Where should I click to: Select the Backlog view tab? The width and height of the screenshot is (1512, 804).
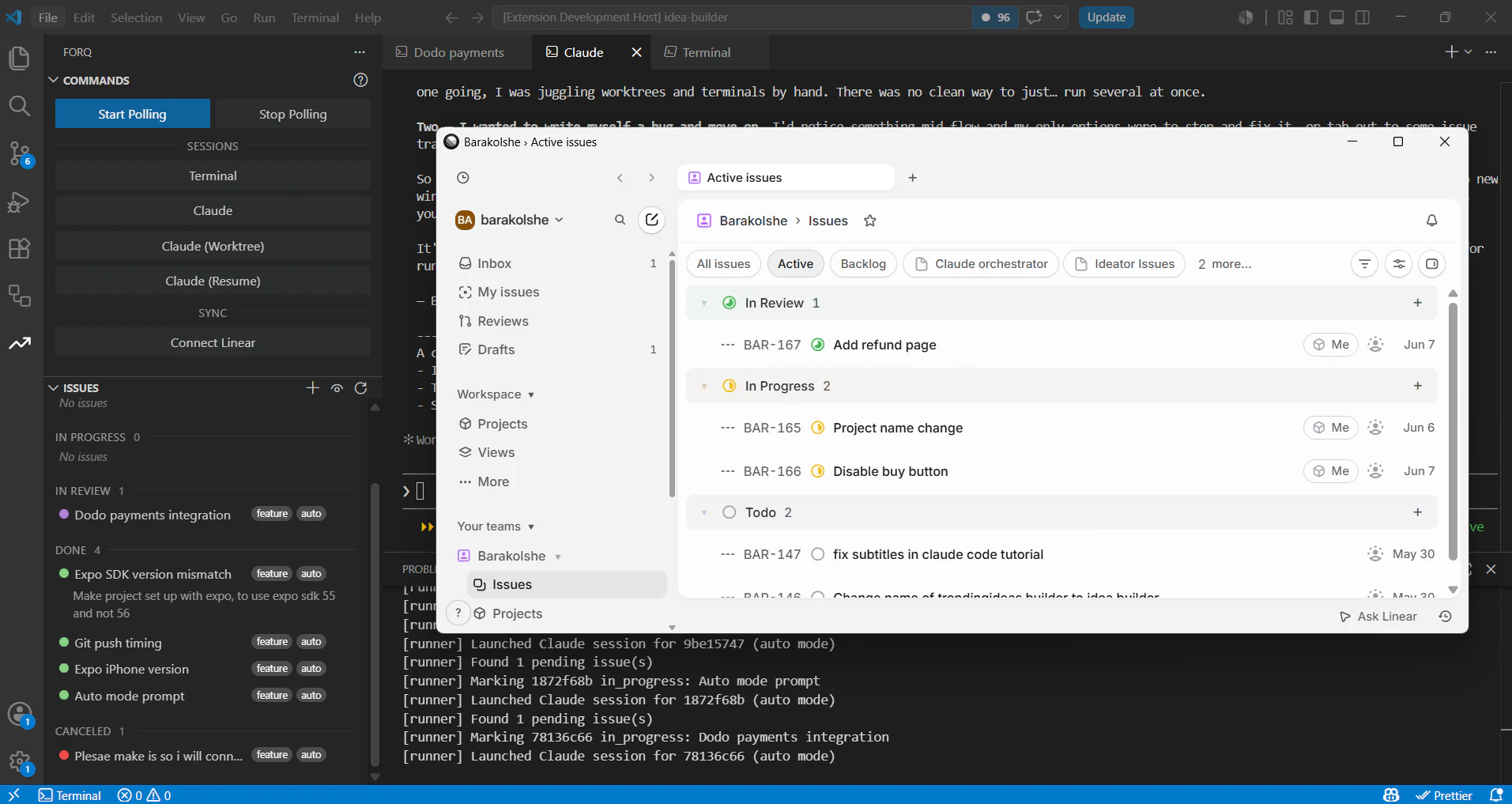tap(863, 264)
